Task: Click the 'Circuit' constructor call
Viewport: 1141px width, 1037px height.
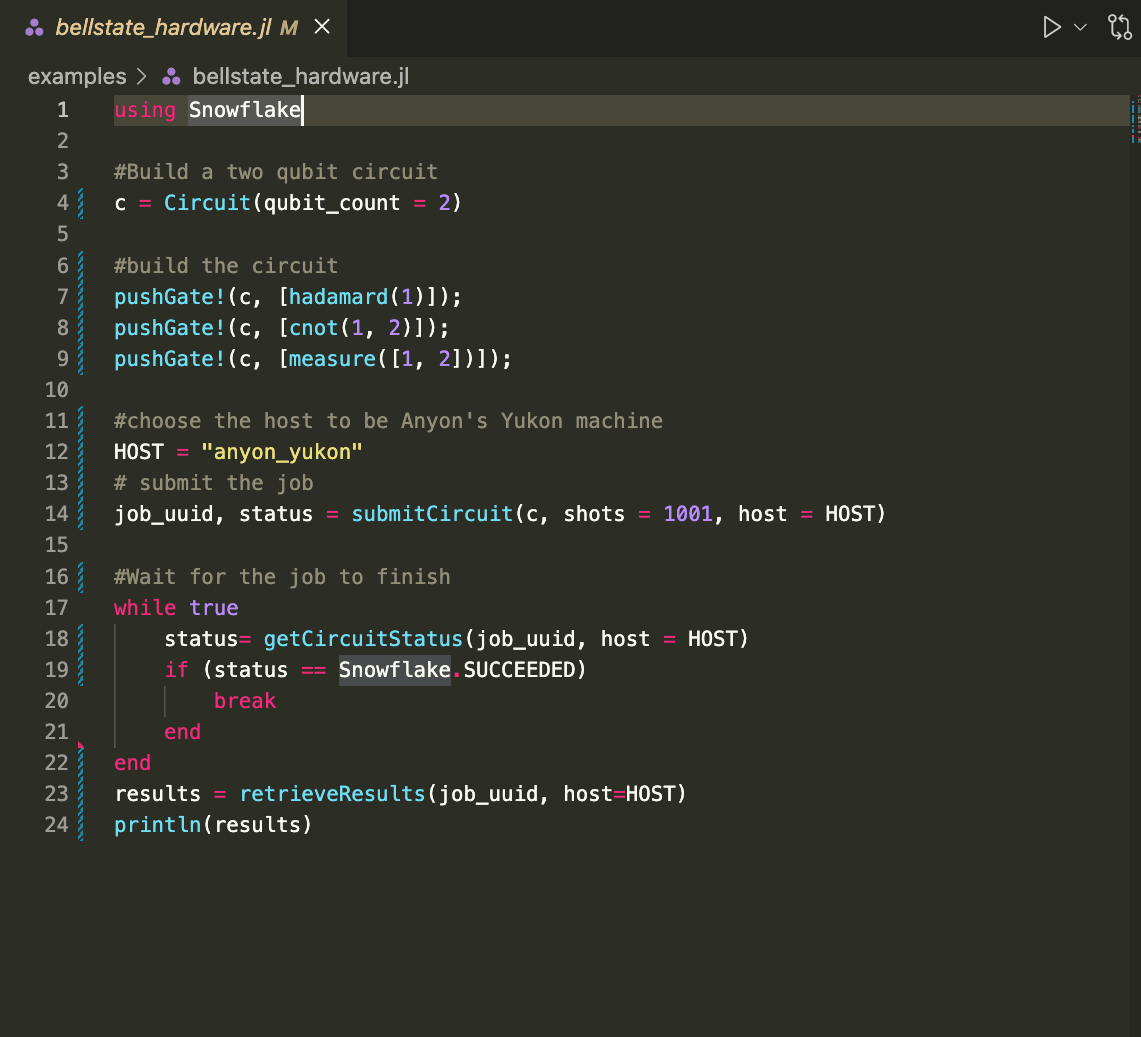Action: (207, 203)
